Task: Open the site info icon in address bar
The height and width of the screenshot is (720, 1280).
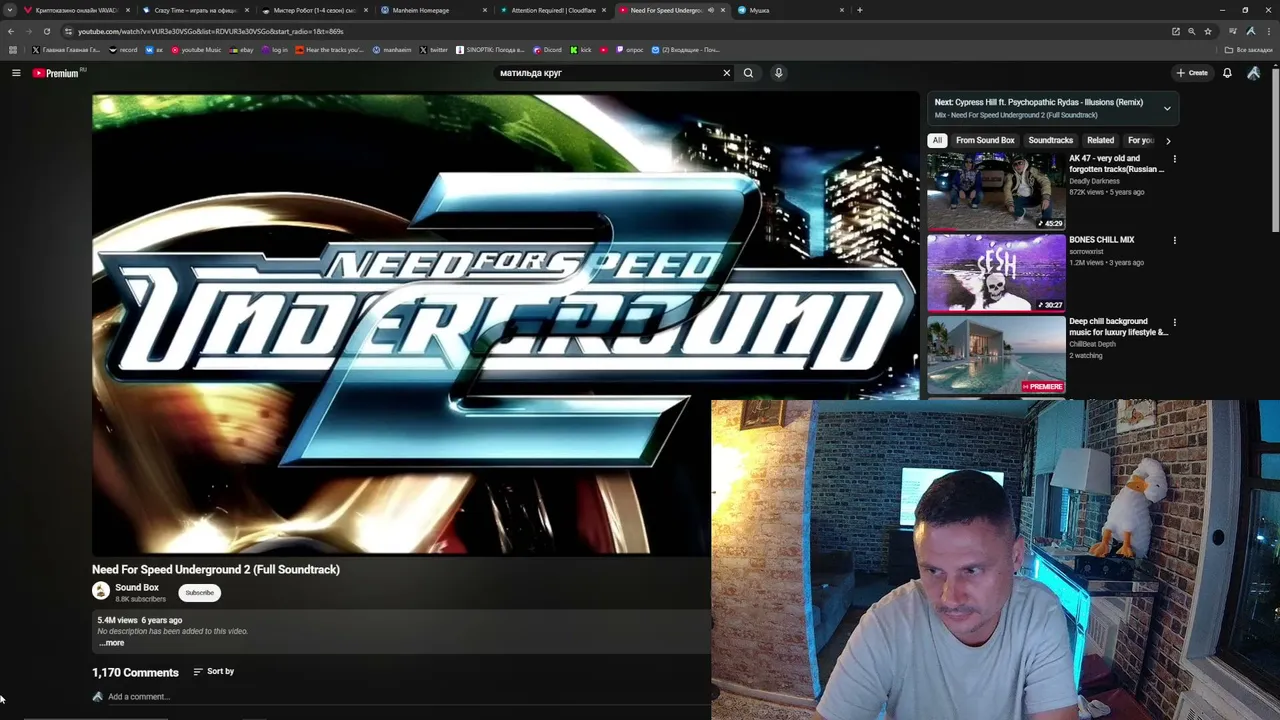Action: point(68,31)
